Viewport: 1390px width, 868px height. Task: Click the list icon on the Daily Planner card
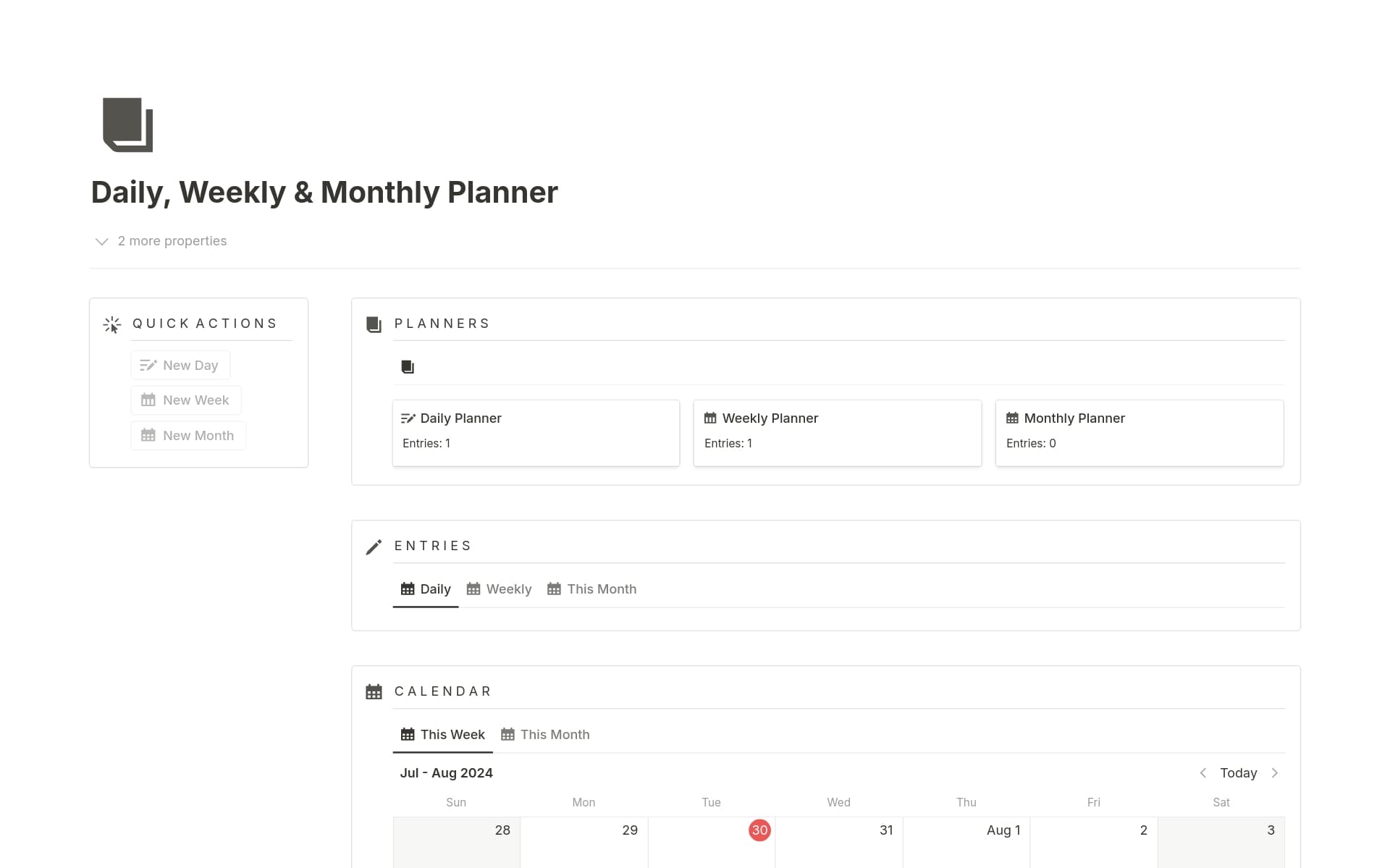click(408, 418)
